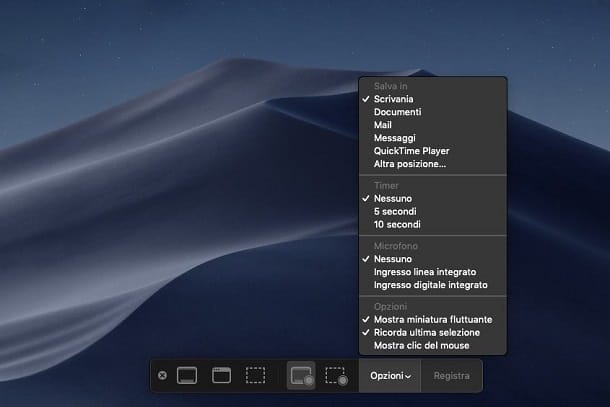Select the capture selected window icon
Viewport: 610px width, 407px height.
click(221, 375)
